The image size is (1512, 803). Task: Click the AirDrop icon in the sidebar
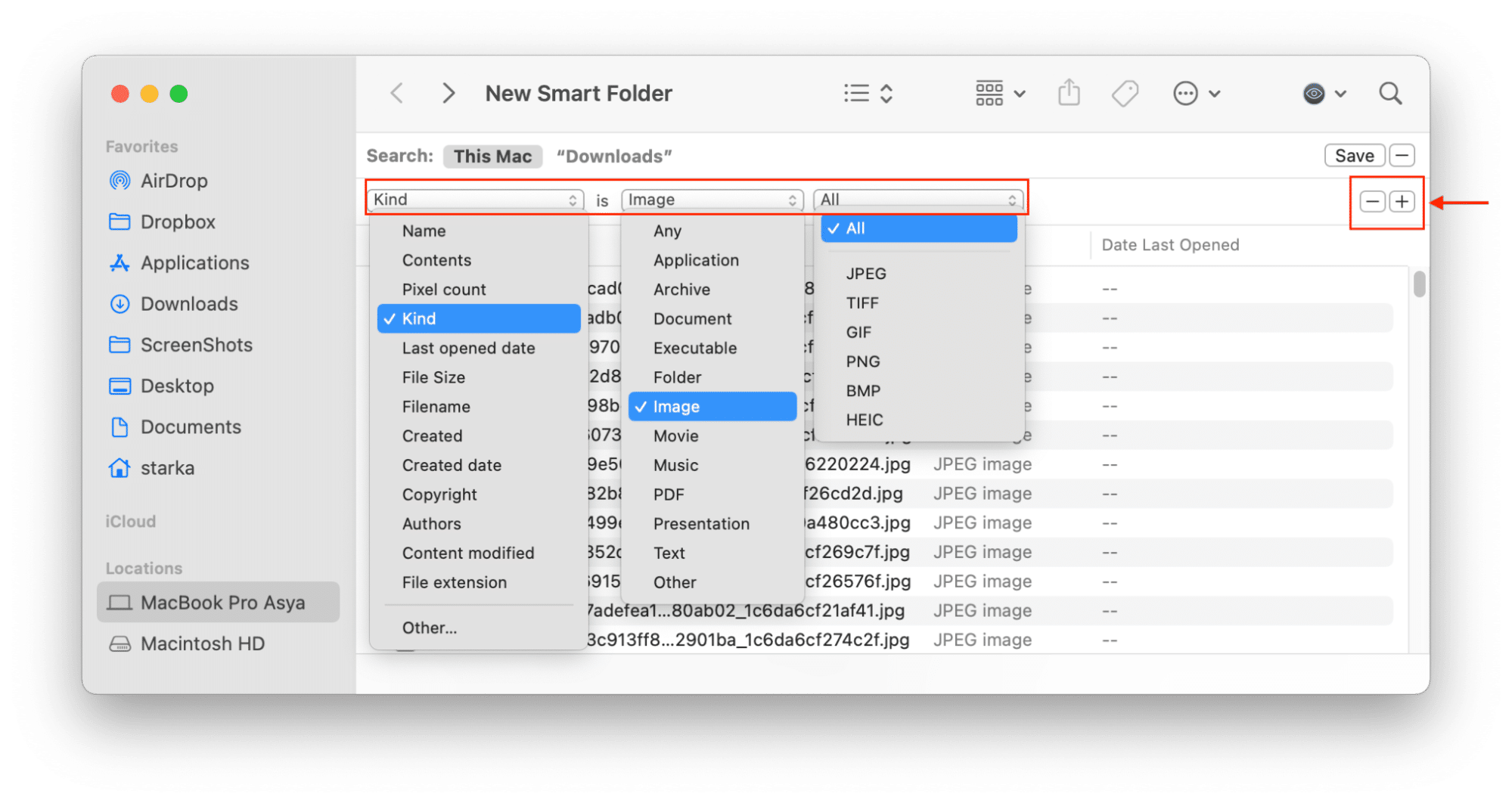click(120, 180)
